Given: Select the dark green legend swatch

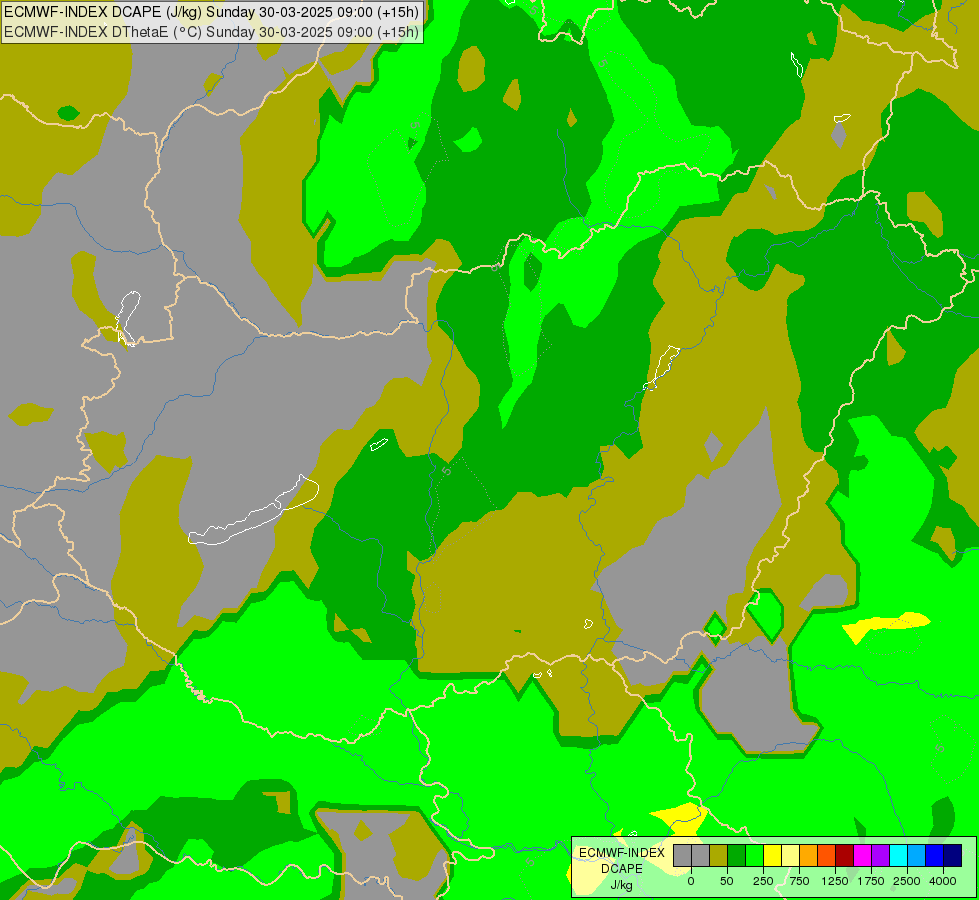Looking at the screenshot, I should pyautogui.click(x=737, y=855).
